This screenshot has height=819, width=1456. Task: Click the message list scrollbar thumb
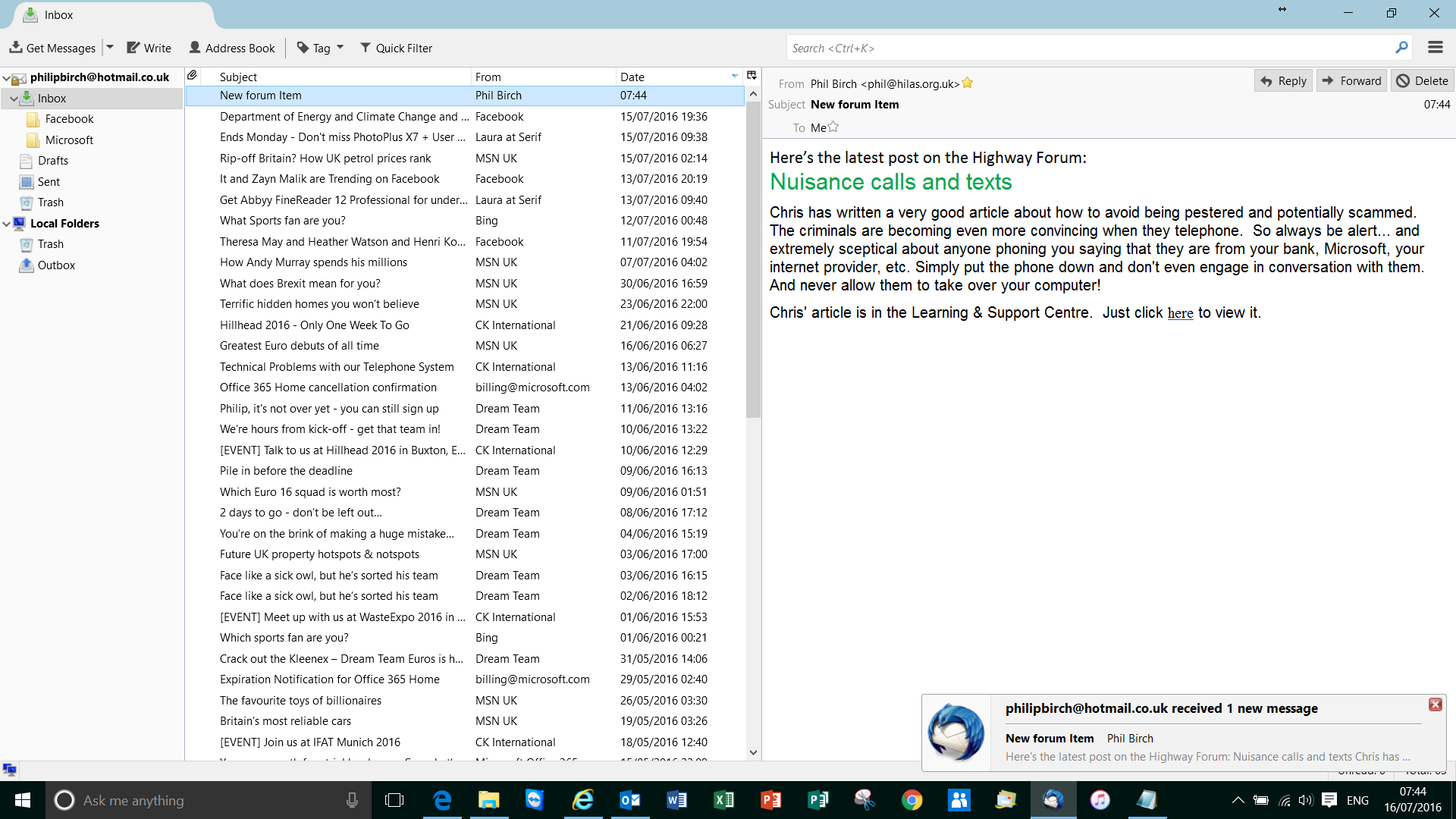point(753,259)
